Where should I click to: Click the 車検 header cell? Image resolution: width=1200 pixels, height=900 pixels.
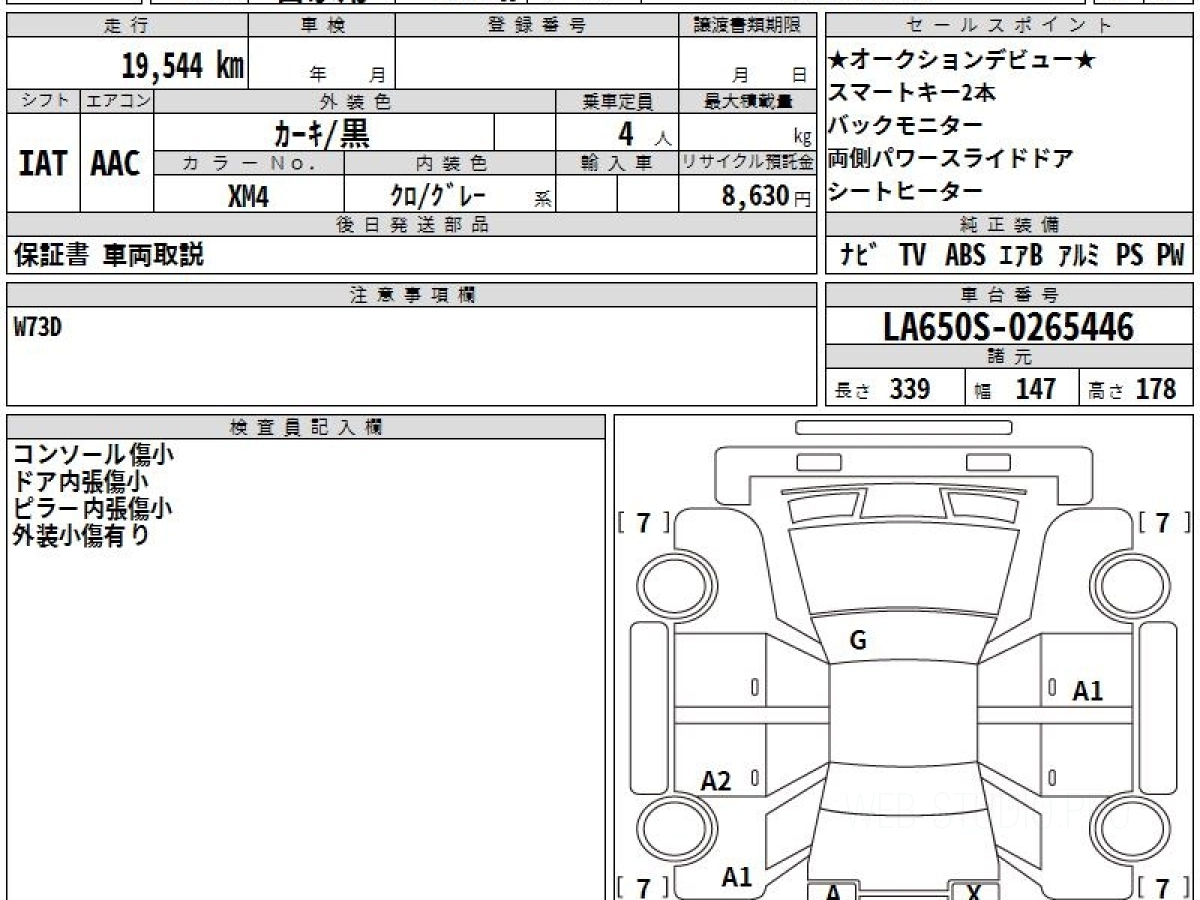(x=322, y=26)
